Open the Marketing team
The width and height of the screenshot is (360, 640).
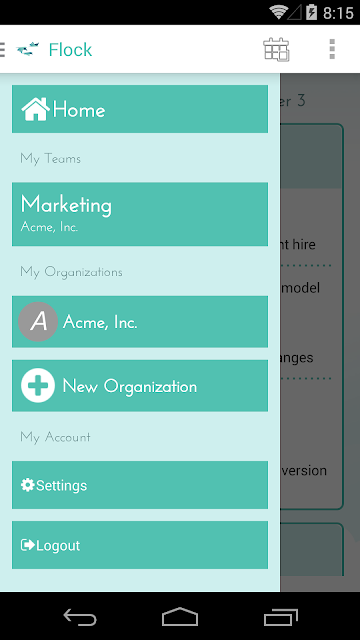pos(140,214)
